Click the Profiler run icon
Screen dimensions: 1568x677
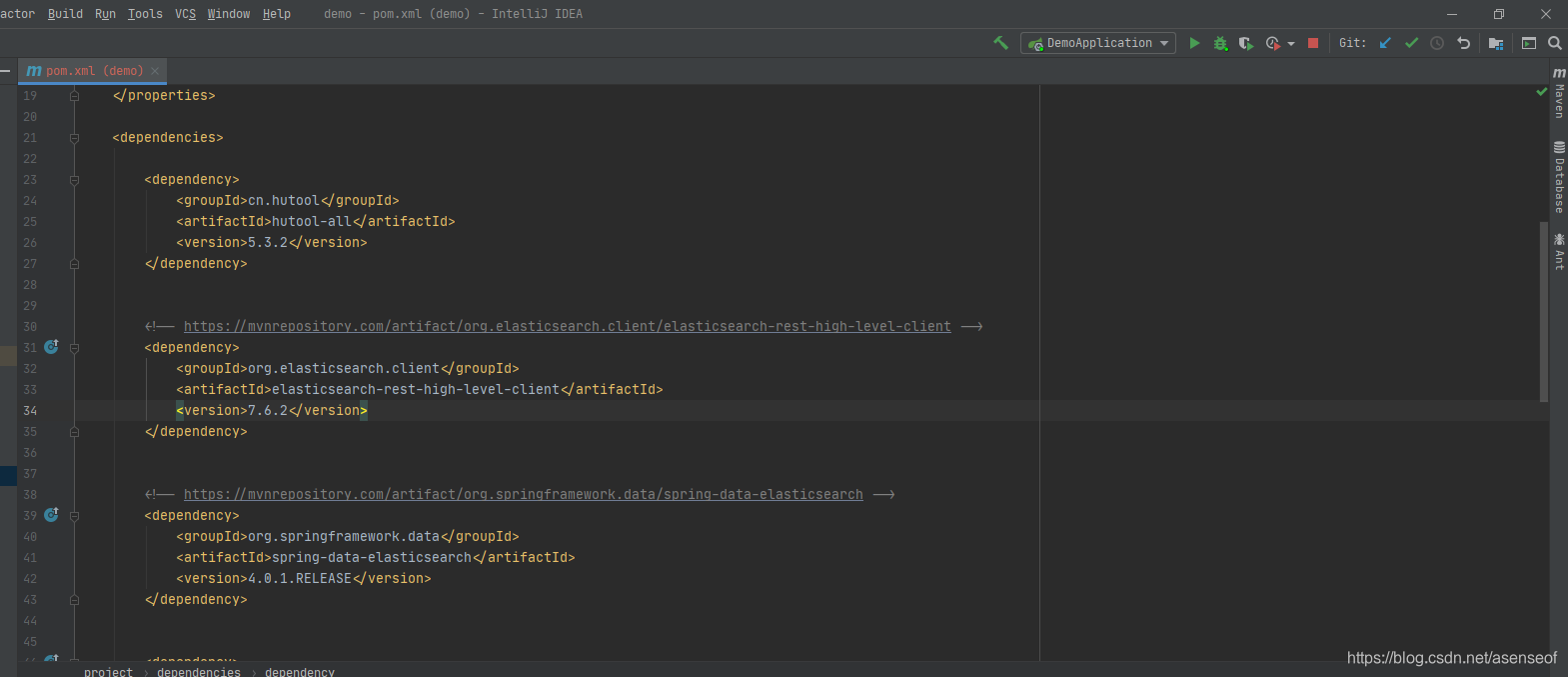pyautogui.click(x=1272, y=43)
